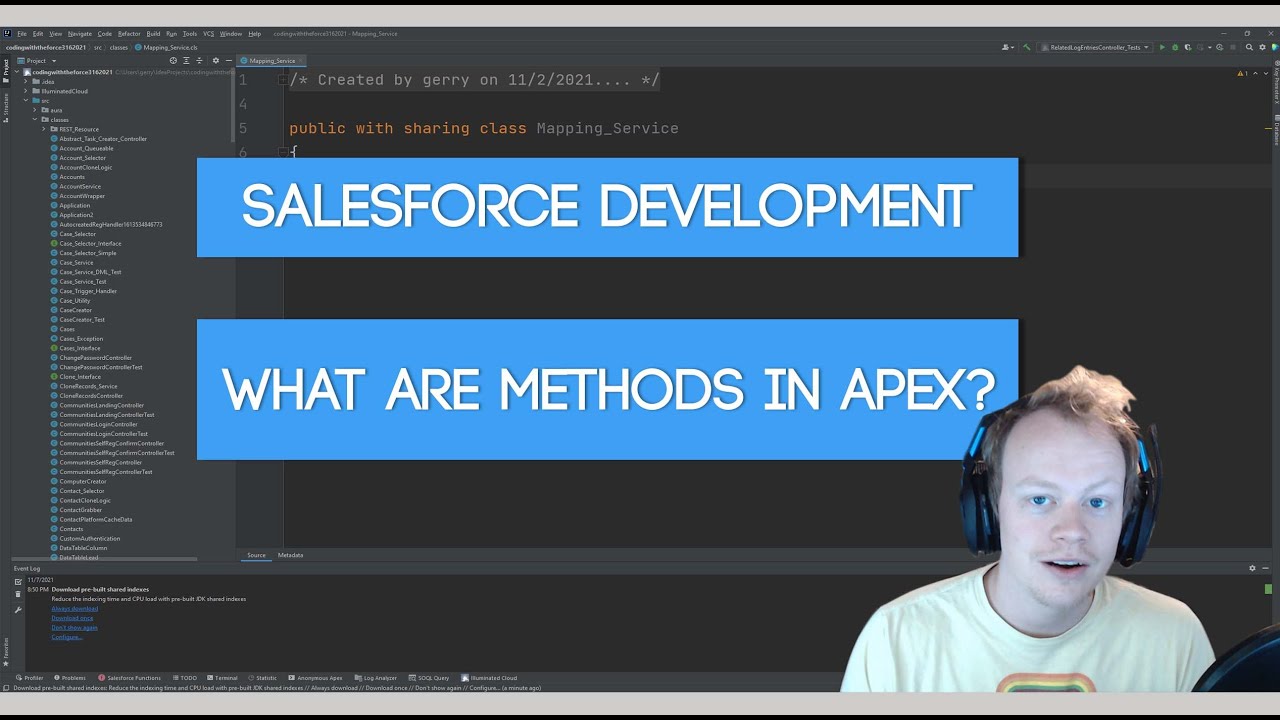Click the Project tree horizontal scrollbar
The width and height of the screenshot is (1280, 720).
pyautogui.click(x=105, y=560)
